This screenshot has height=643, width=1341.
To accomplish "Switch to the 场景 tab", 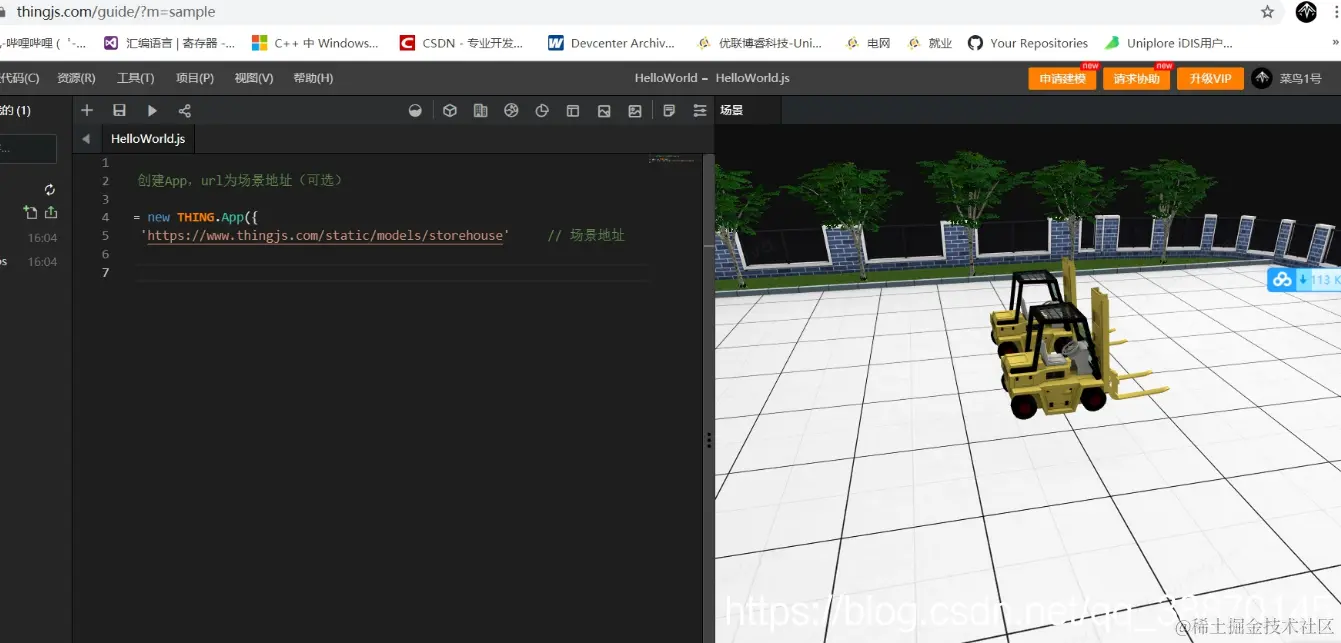I will click(731, 110).
